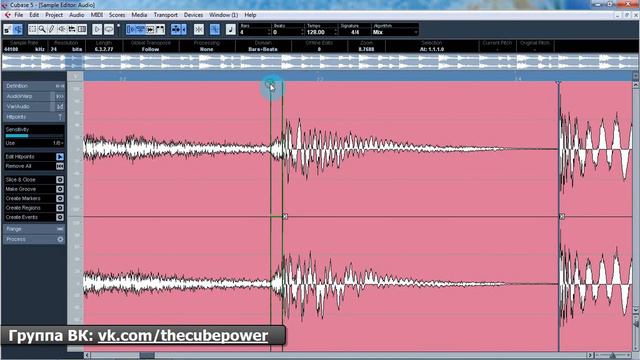640x360 pixels.
Task: Click the Create Events button icon
Action: (x=60, y=217)
